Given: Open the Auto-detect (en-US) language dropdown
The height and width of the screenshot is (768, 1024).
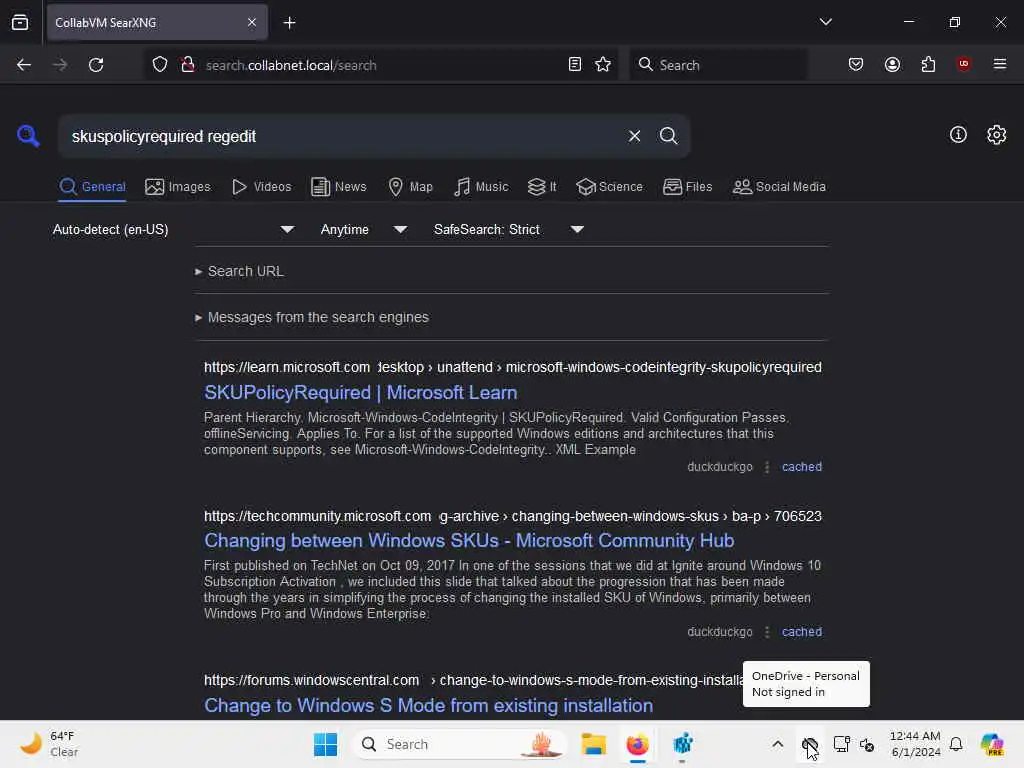Looking at the screenshot, I should pos(173,229).
